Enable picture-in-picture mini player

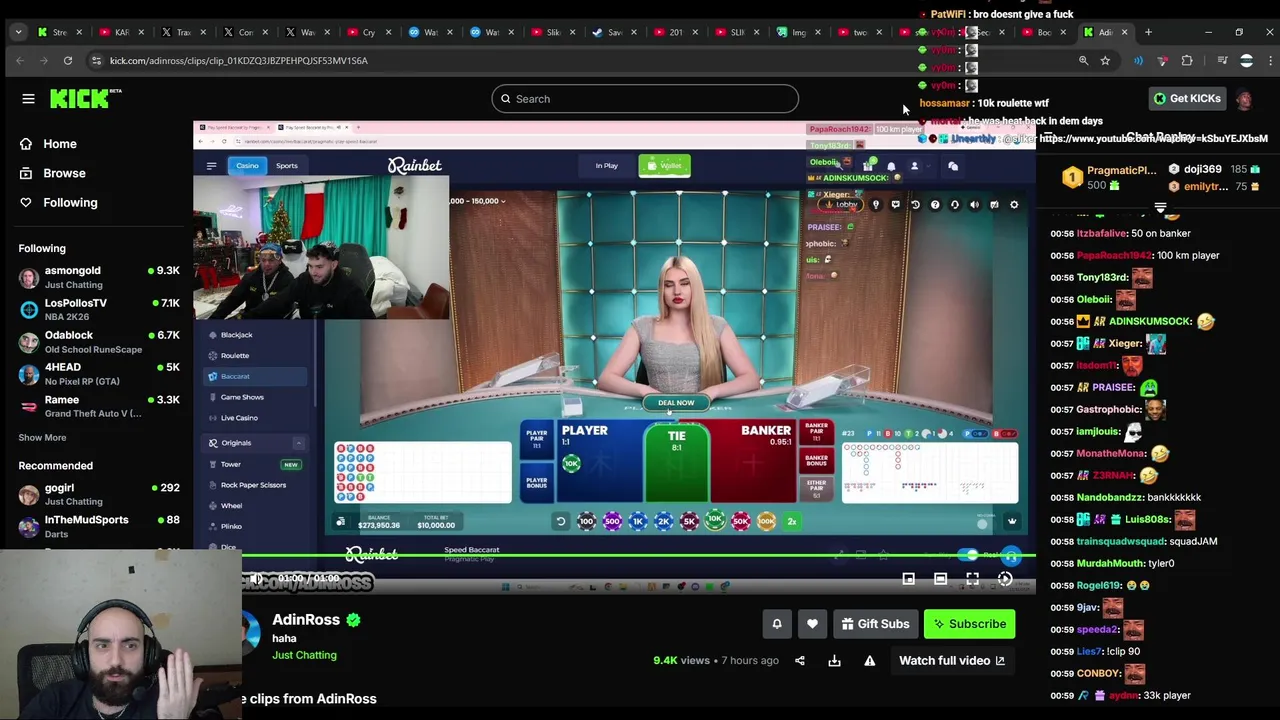(908, 578)
